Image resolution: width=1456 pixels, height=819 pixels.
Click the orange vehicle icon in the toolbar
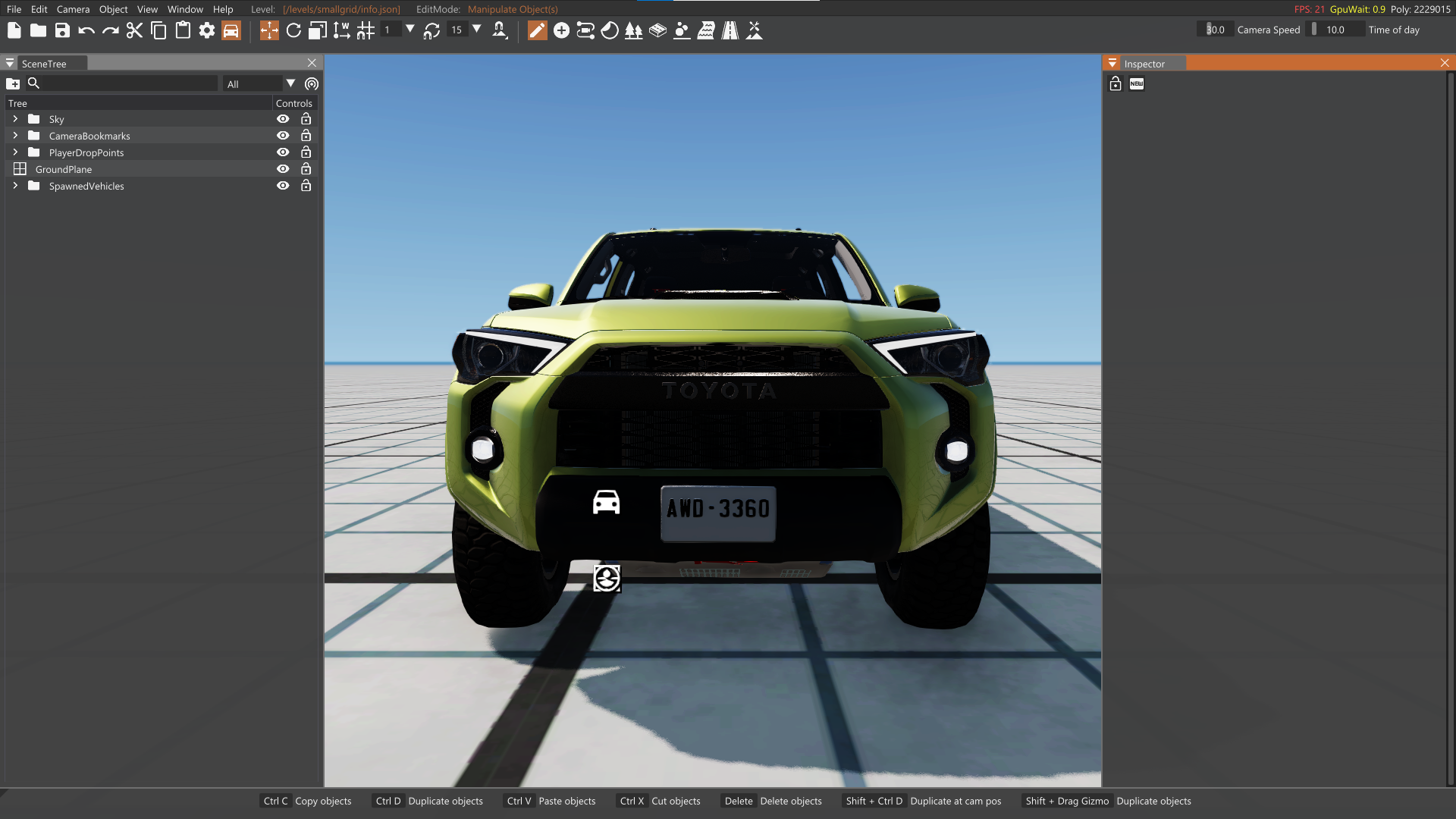[231, 30]
